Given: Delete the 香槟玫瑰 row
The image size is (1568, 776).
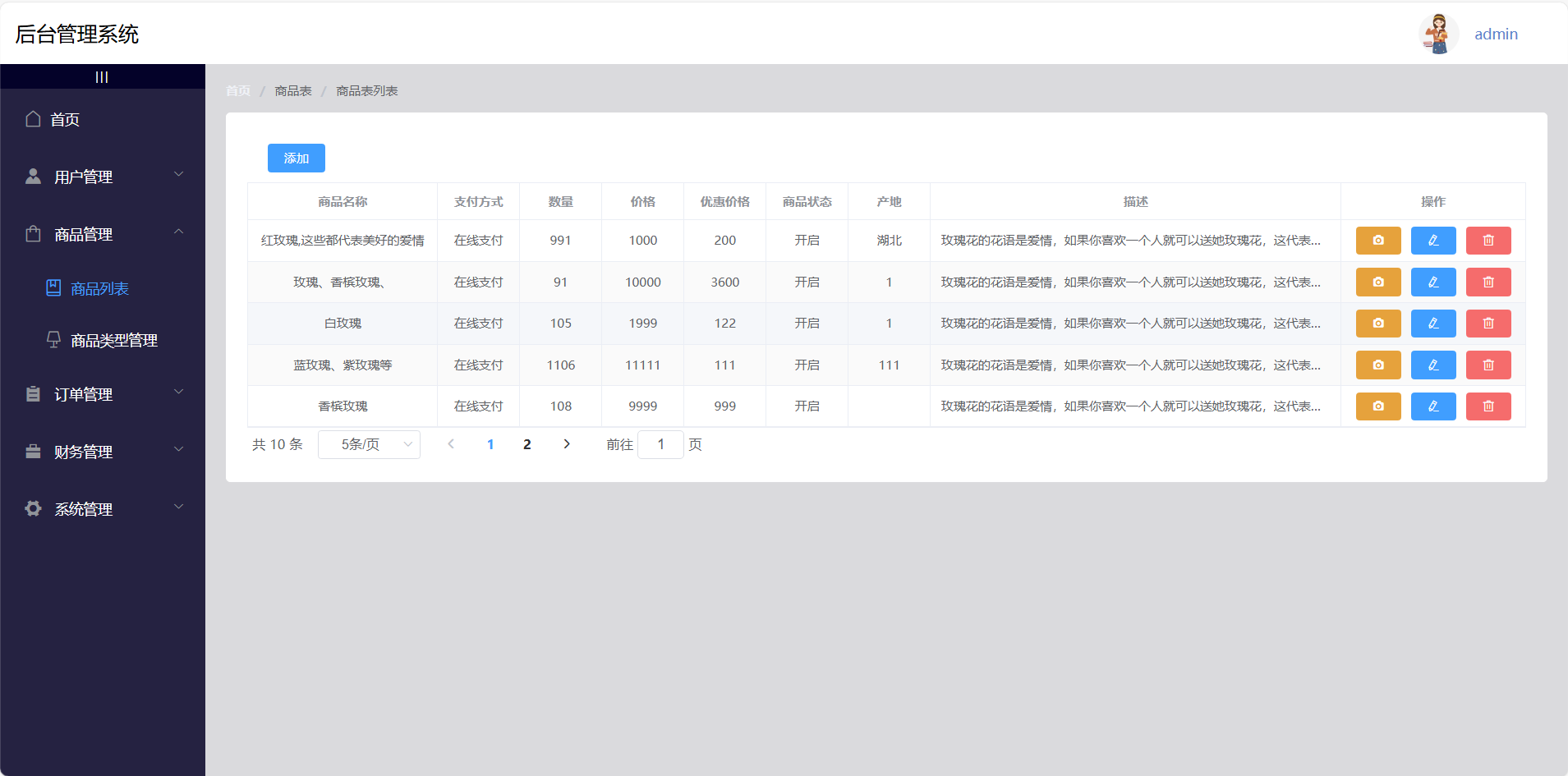Looking at the screenshot, I should tap(1488, 406).
